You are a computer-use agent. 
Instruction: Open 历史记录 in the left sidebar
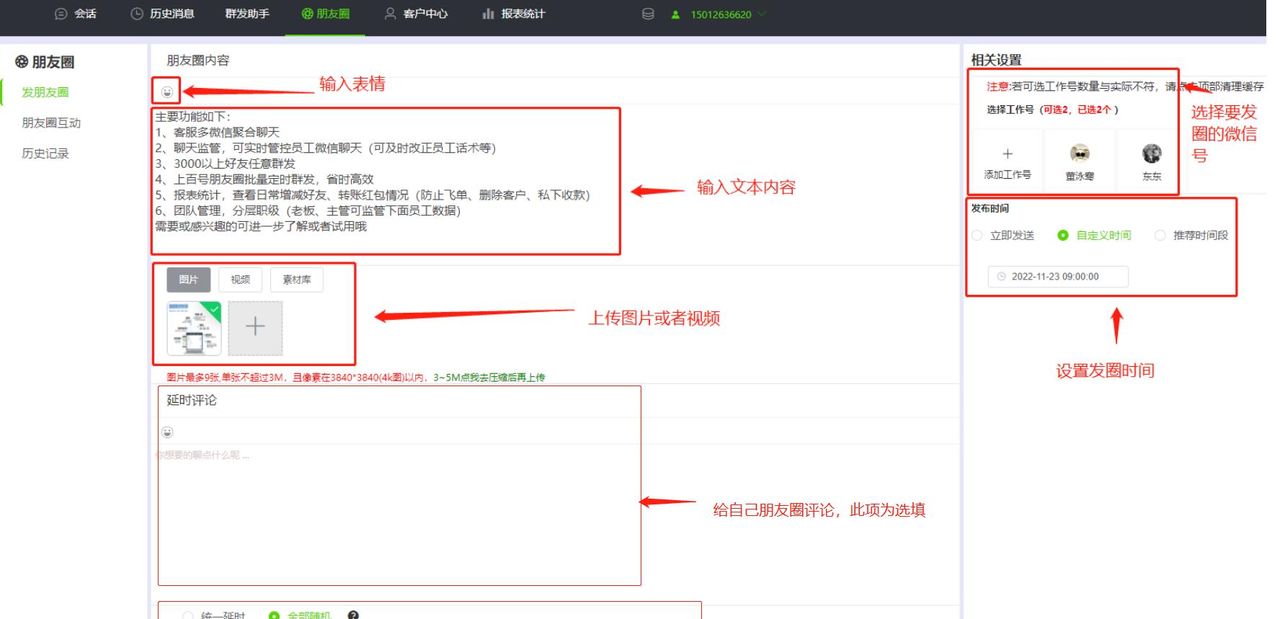pyautogui.click(x=46, y=154)
